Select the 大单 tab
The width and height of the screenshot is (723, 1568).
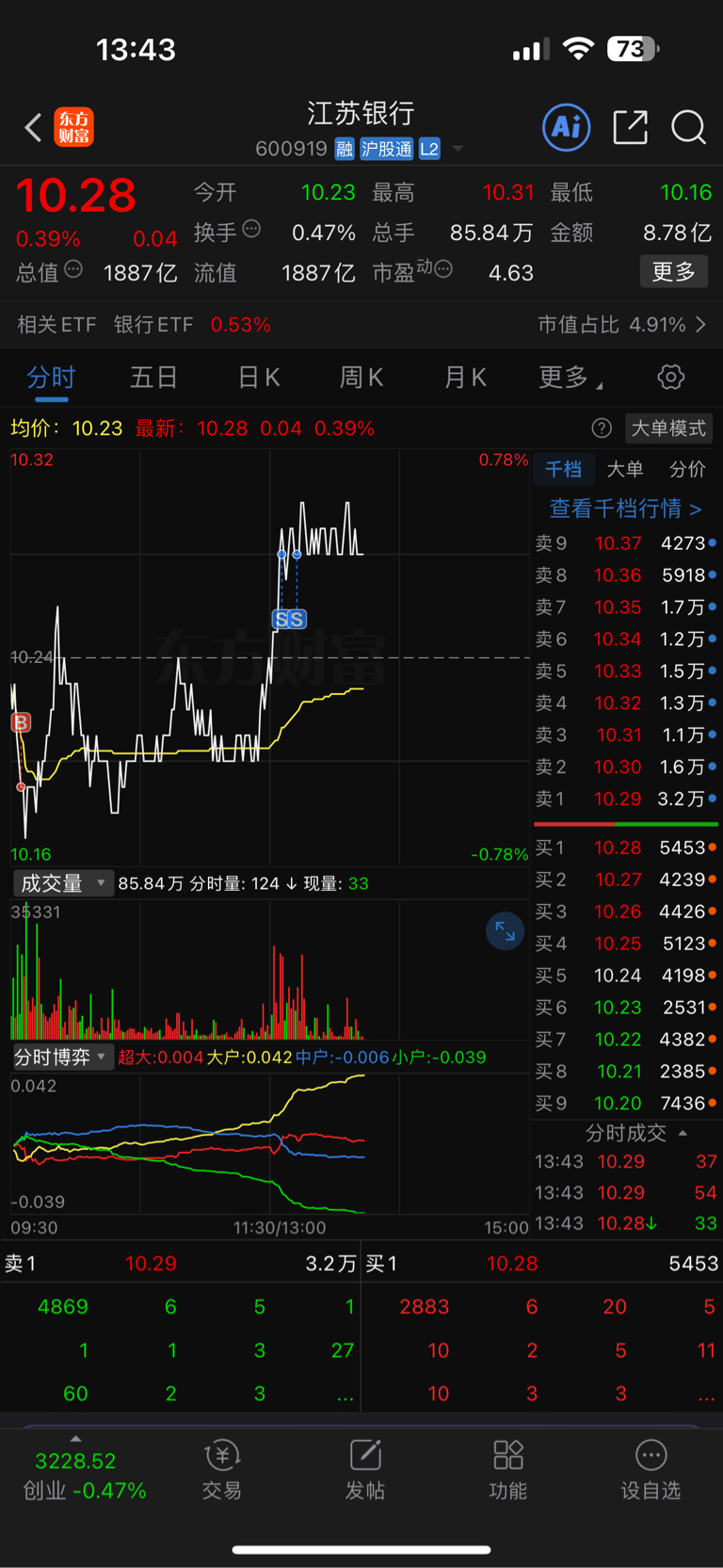tap(625, 469)
